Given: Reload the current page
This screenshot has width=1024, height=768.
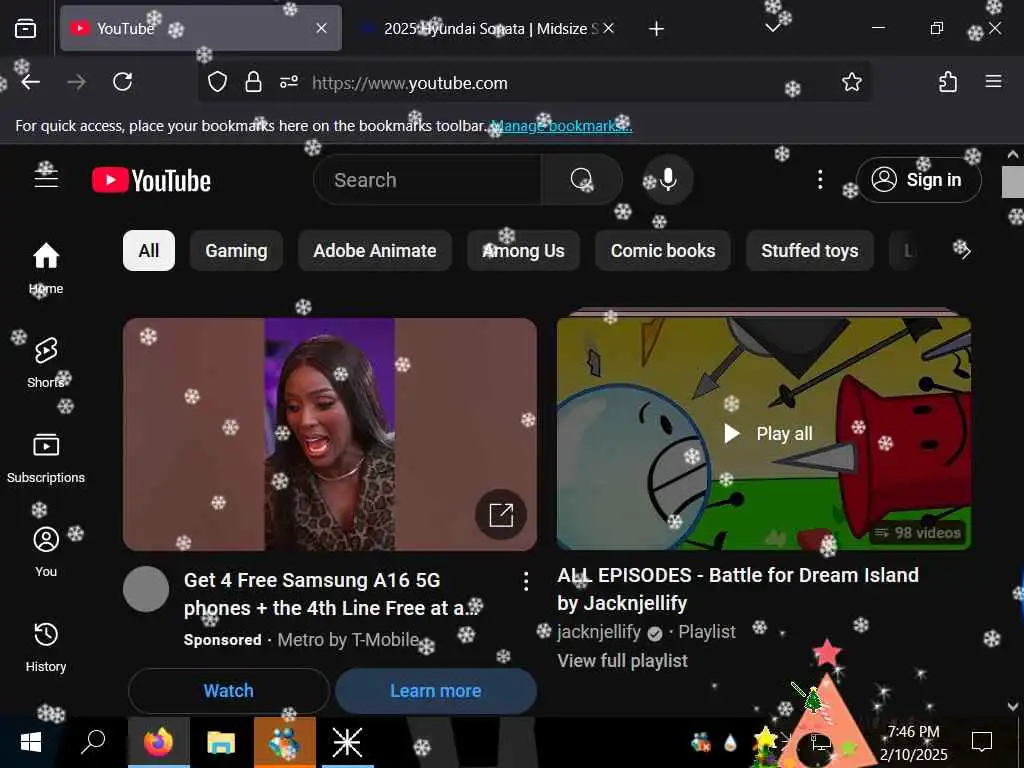Looking at the screenshot, I should [x=122, y=82].
